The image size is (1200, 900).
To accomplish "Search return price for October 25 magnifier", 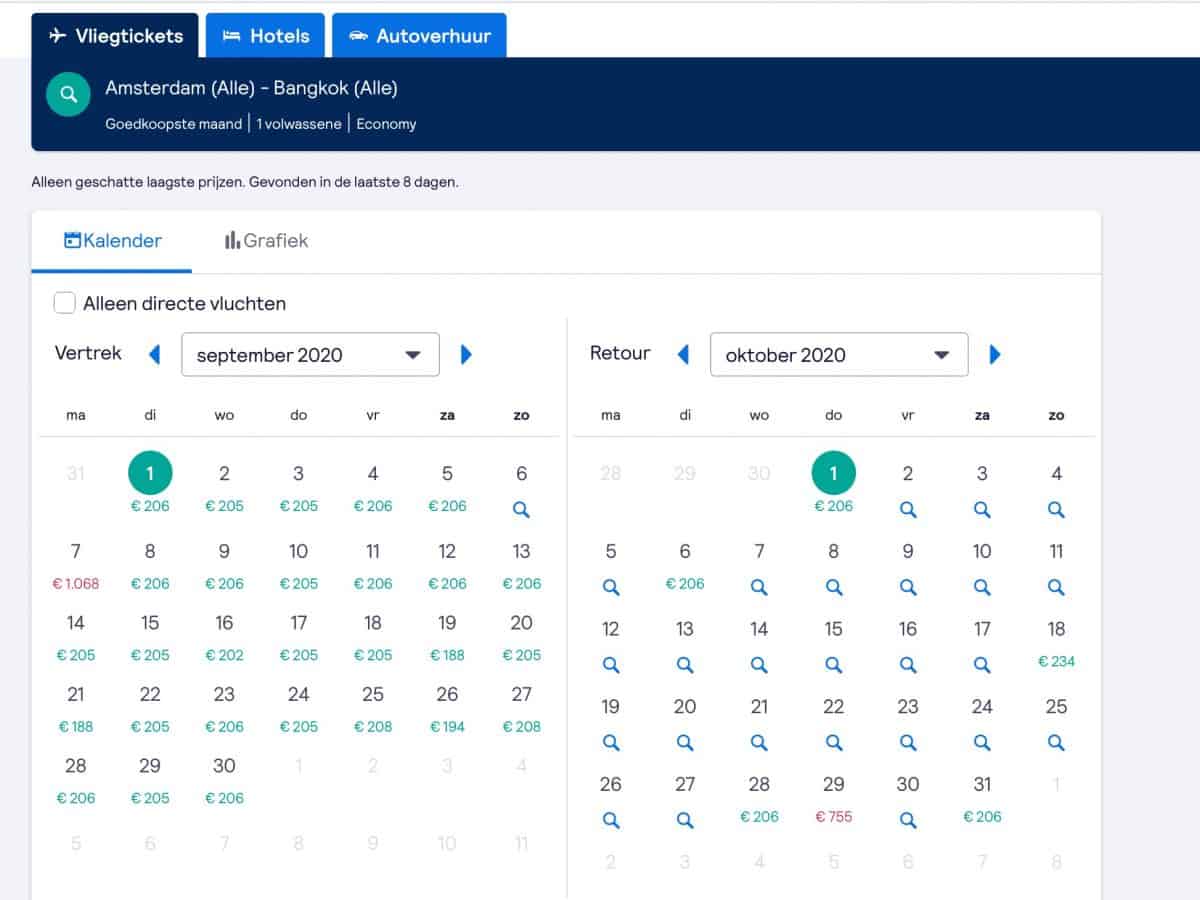I will (1056, 743).
